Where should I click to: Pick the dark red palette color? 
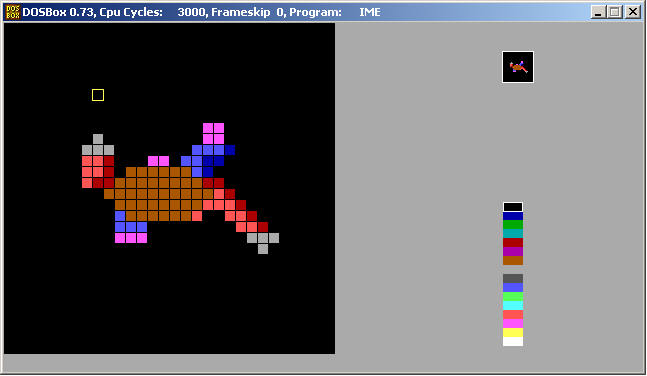coord(513,243)
